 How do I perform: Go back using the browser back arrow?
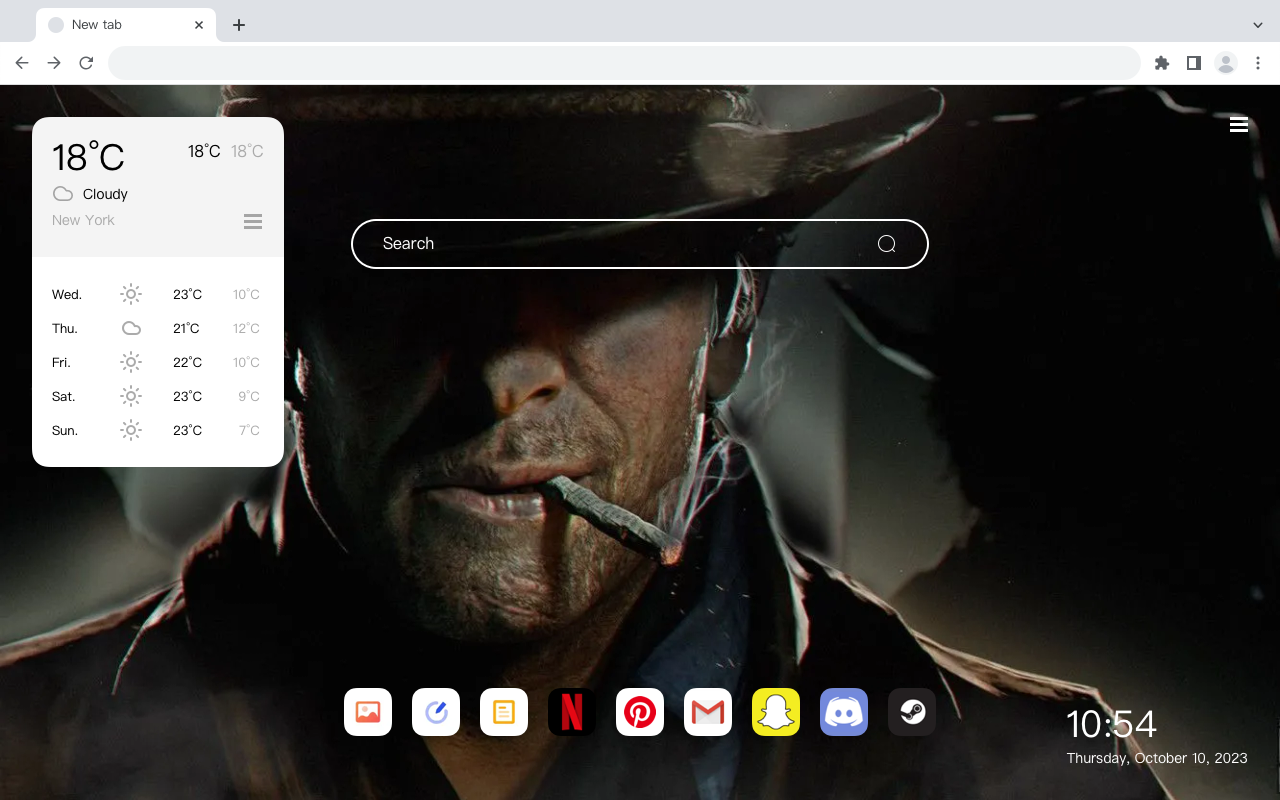click(x=22, y=63)
